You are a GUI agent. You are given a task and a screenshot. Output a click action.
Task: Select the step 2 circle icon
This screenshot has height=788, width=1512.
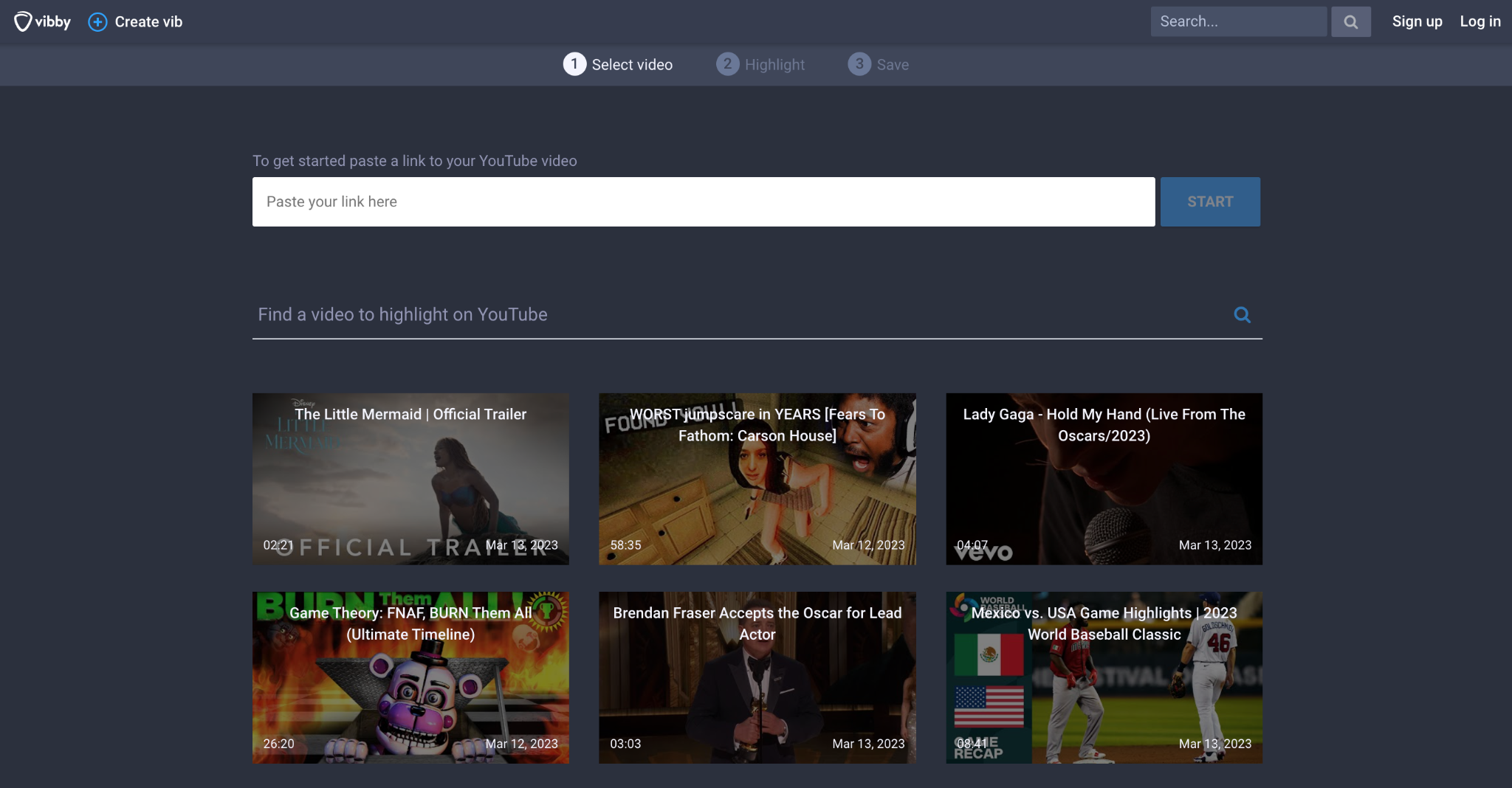(x=727, y=64)
